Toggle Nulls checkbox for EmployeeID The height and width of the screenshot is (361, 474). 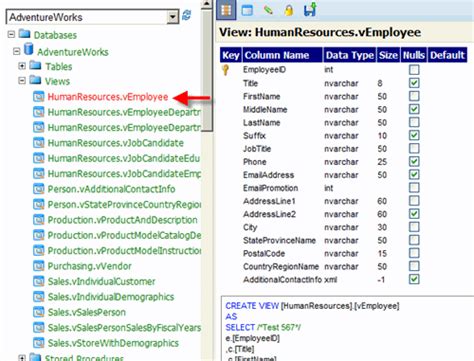point(414,70)
